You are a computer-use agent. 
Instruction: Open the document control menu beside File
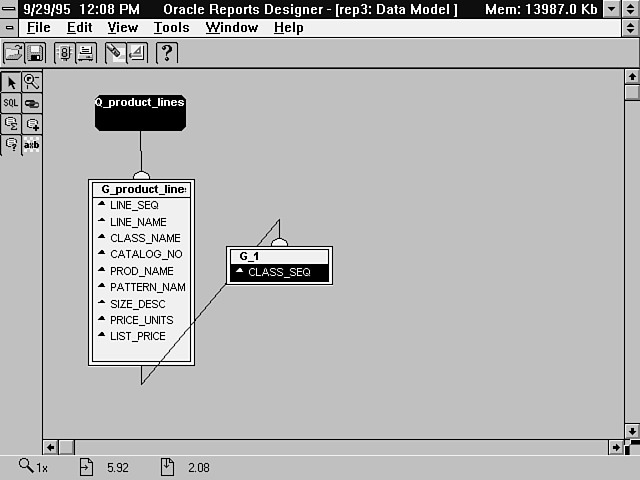[10, 28]
